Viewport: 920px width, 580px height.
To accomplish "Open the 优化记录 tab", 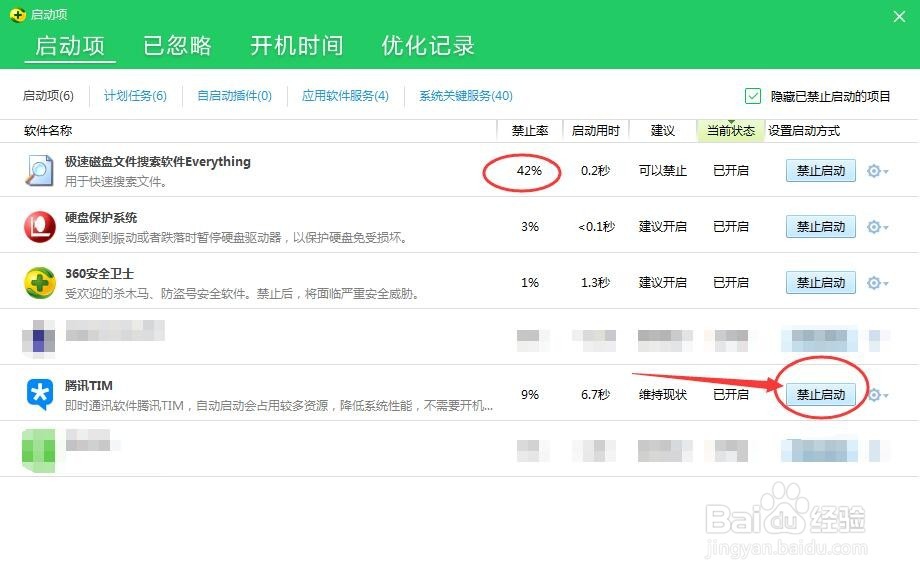I will coord(429,45).
